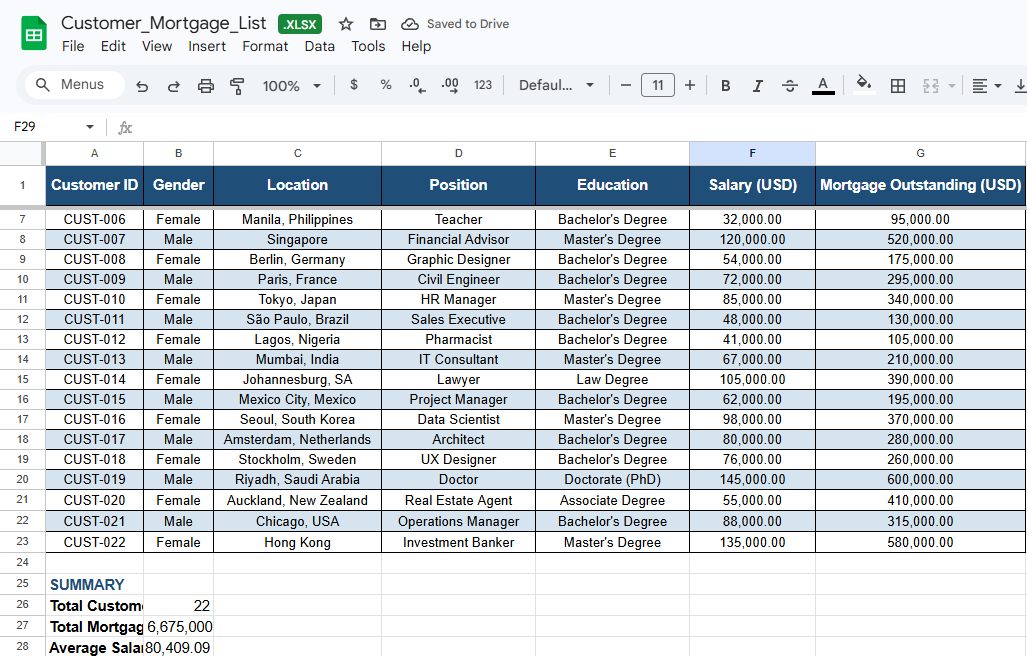Select the Doctorate (PhD) cell
This screenshot has height=656, width=1027.
tap(612, 480)
